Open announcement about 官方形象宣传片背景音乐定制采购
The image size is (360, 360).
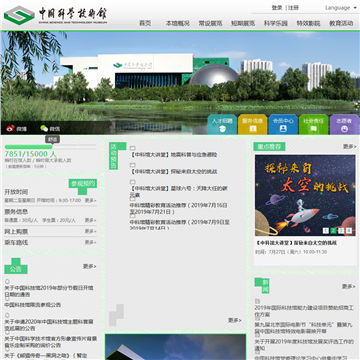click(51, 342)
